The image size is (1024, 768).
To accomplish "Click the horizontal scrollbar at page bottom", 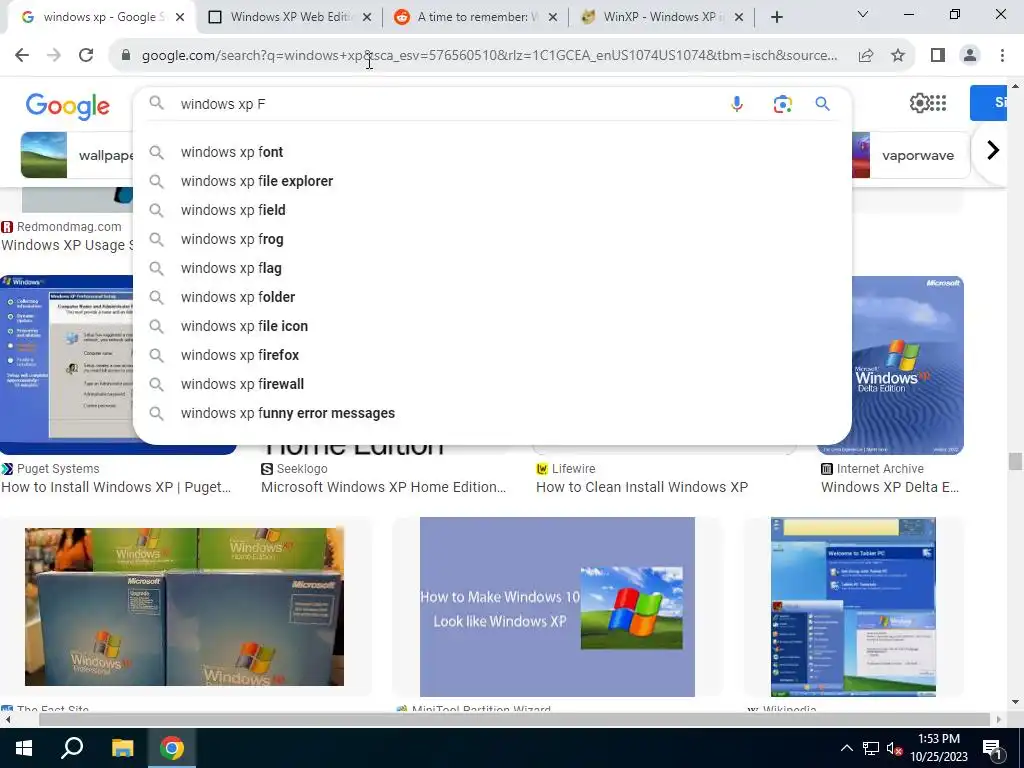I will [x=515, y=720].
